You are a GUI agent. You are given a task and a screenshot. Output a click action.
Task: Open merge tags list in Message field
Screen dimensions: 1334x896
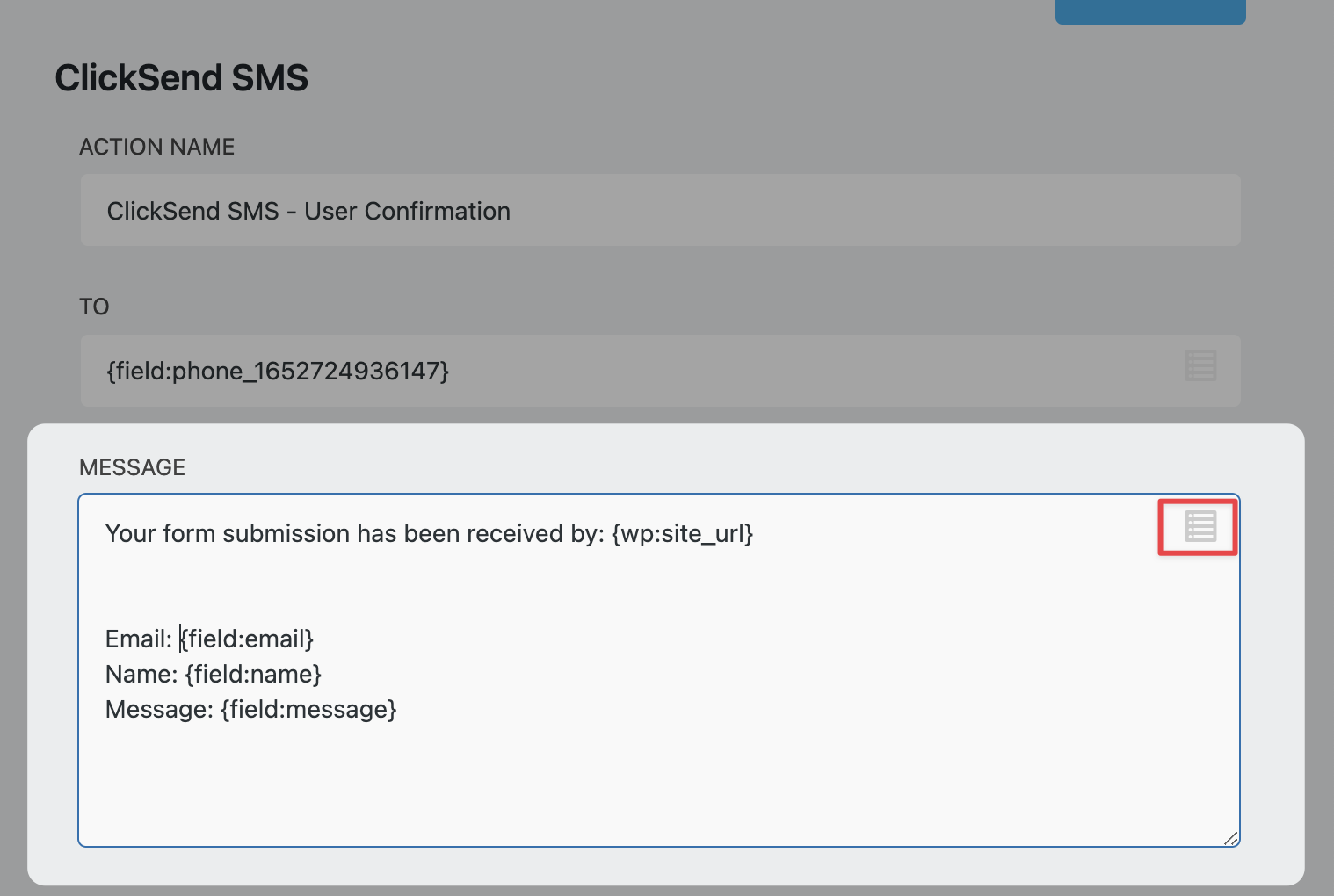coord(1200,527)
